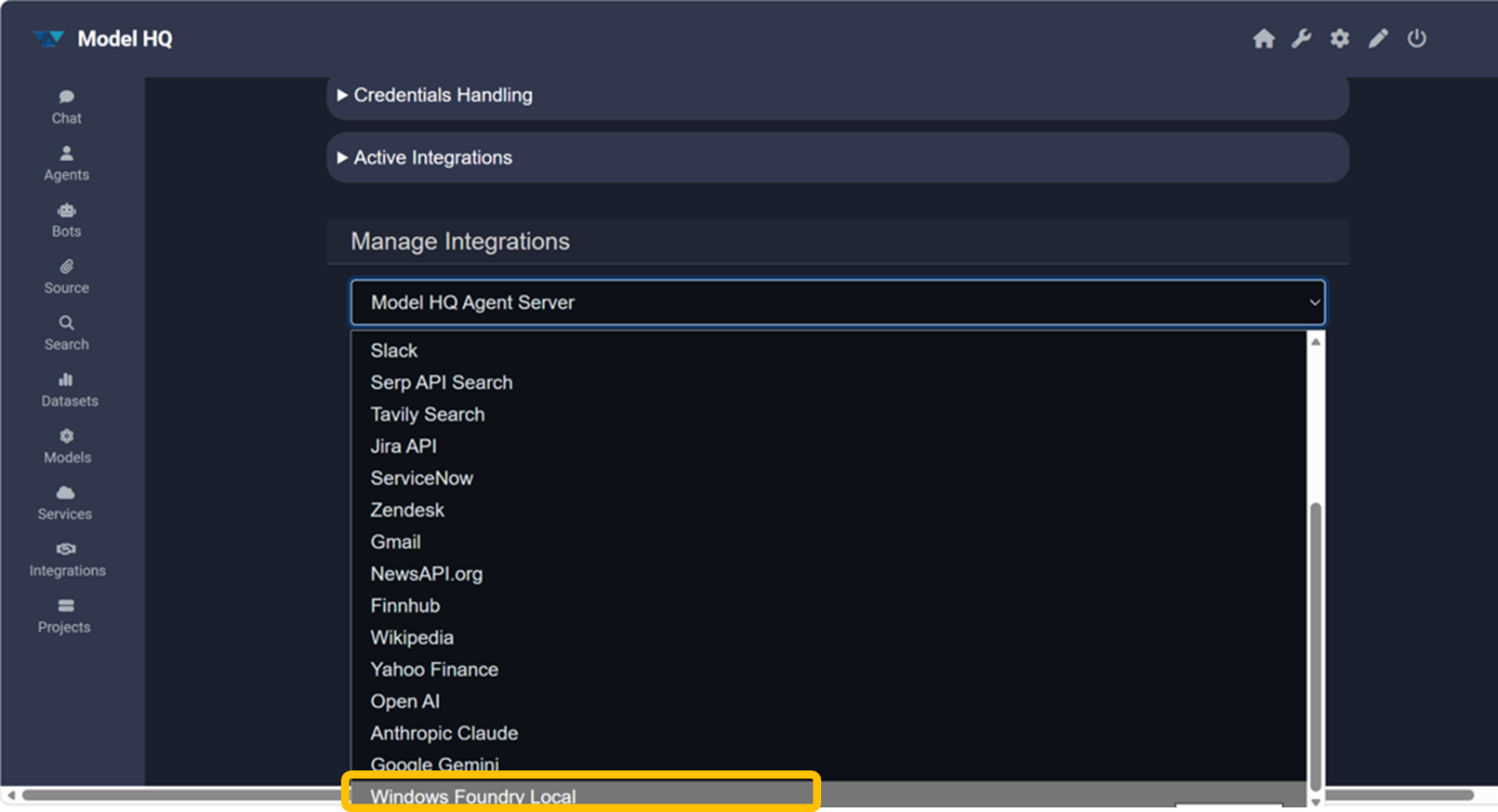Choose ServiceNow from the list

click(828, 478)
